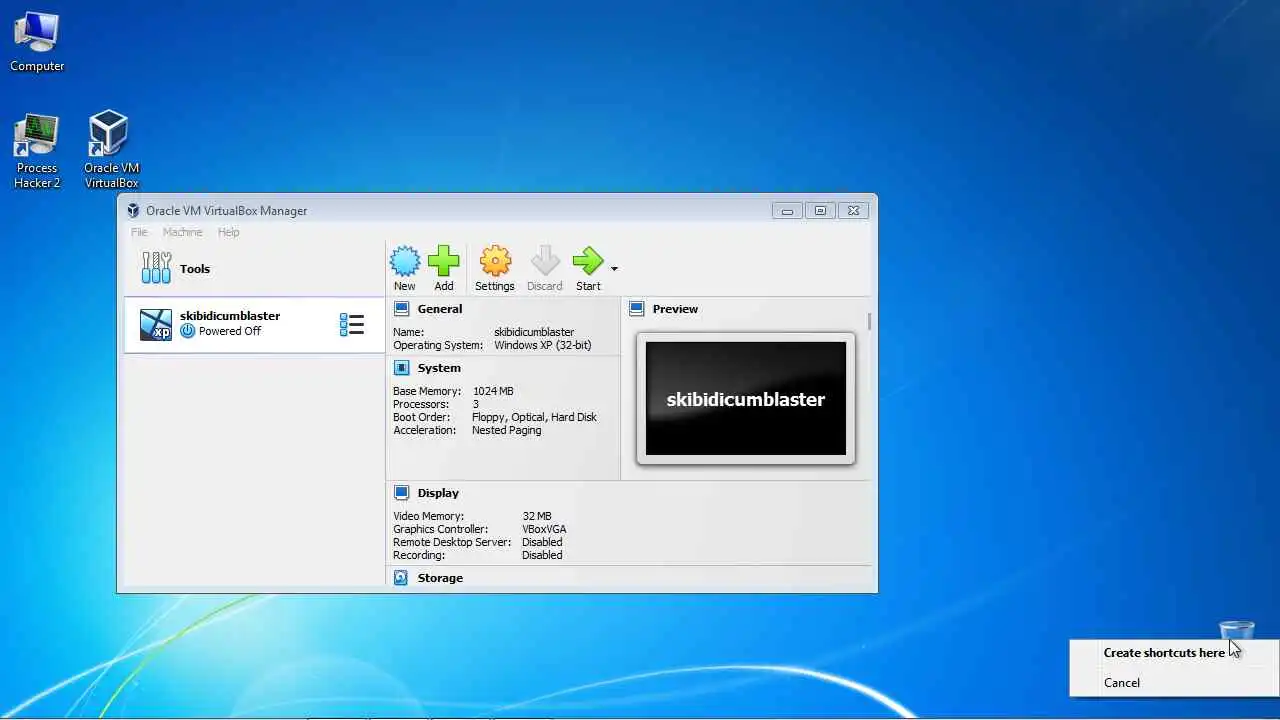Click the skibidicumblaster preview thumbnail
The image size is (1280, 720).
tap(746, 398)
